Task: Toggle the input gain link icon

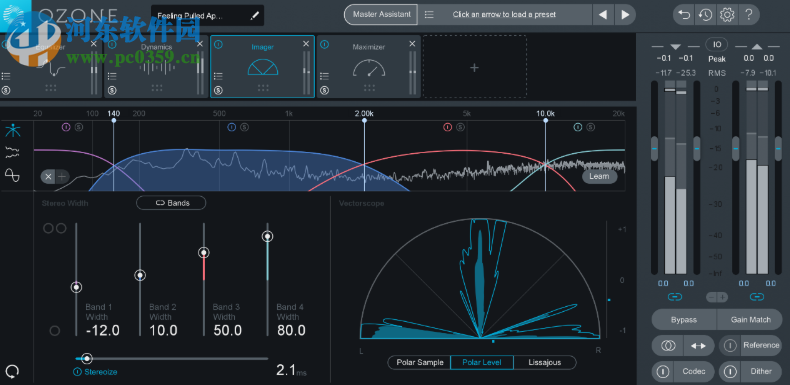Action: tap(675, 297)
